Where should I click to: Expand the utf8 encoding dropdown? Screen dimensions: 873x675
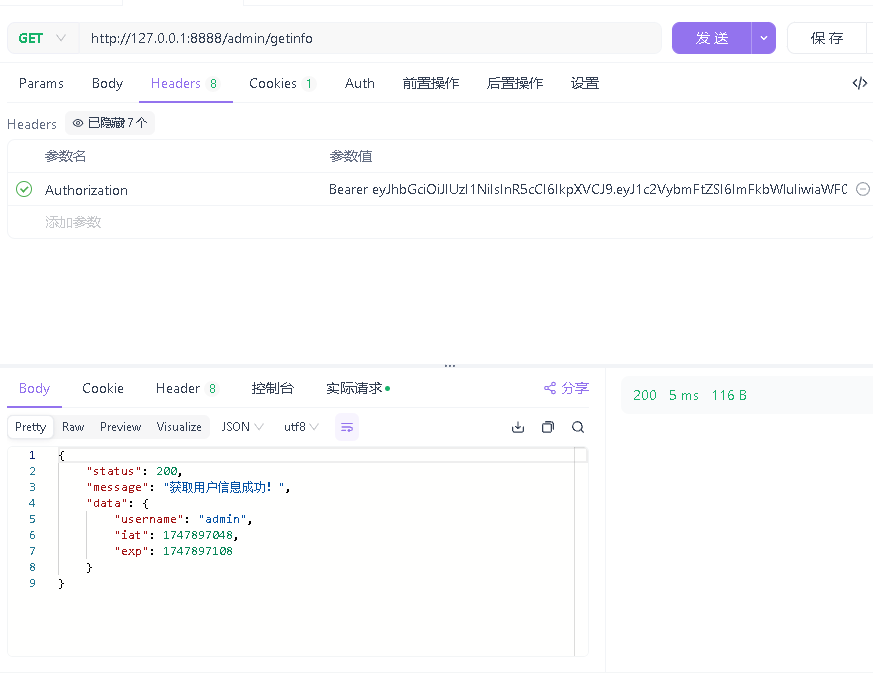point(300,427)
